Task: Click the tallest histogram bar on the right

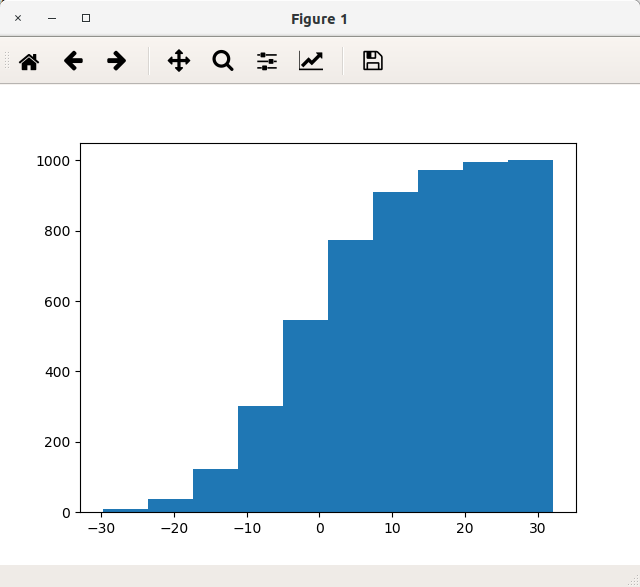Action: point(530,340)
